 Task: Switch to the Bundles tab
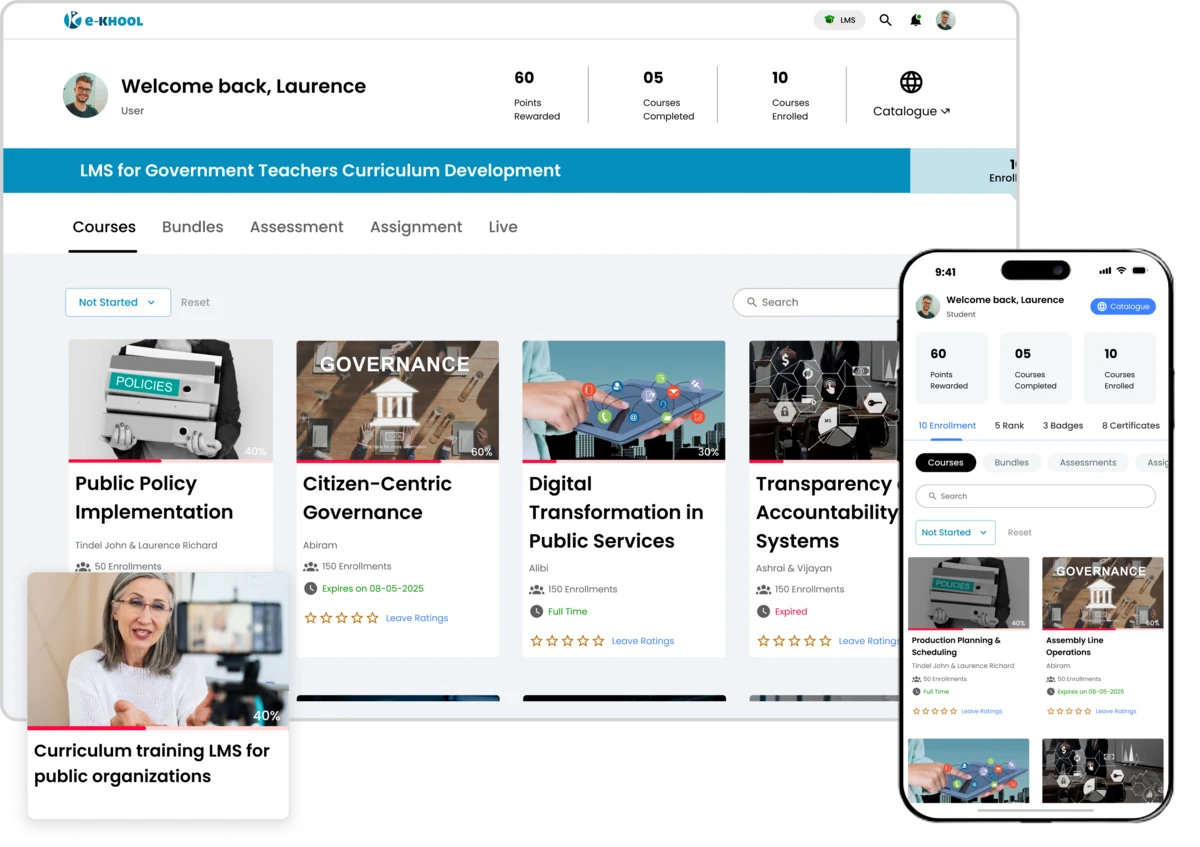click(192, 227)
